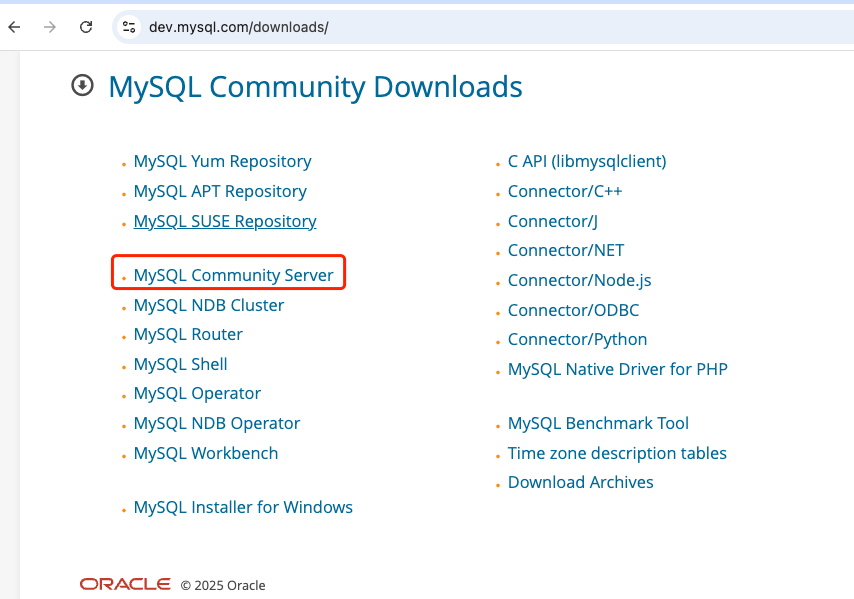Open MySQL Shell link
Screen dimensions: 854x599
coord(181,364)
